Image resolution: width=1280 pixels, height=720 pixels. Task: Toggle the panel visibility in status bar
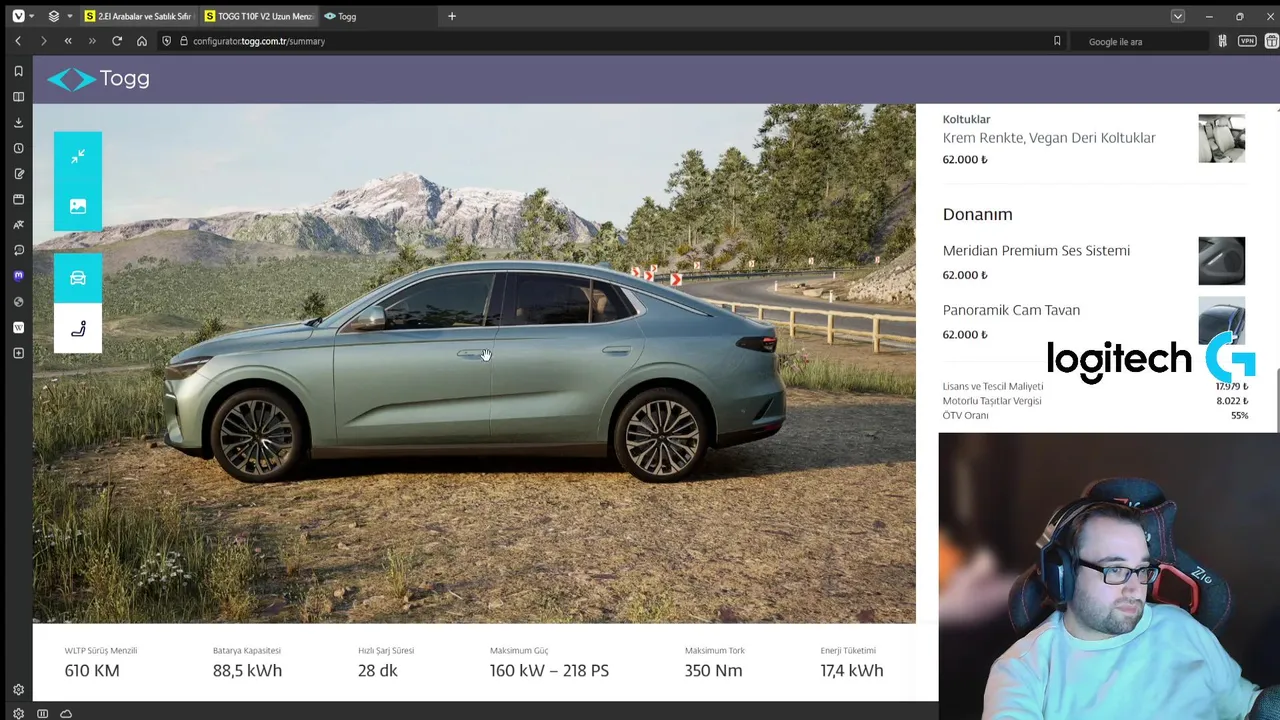[x=42, y=713]
